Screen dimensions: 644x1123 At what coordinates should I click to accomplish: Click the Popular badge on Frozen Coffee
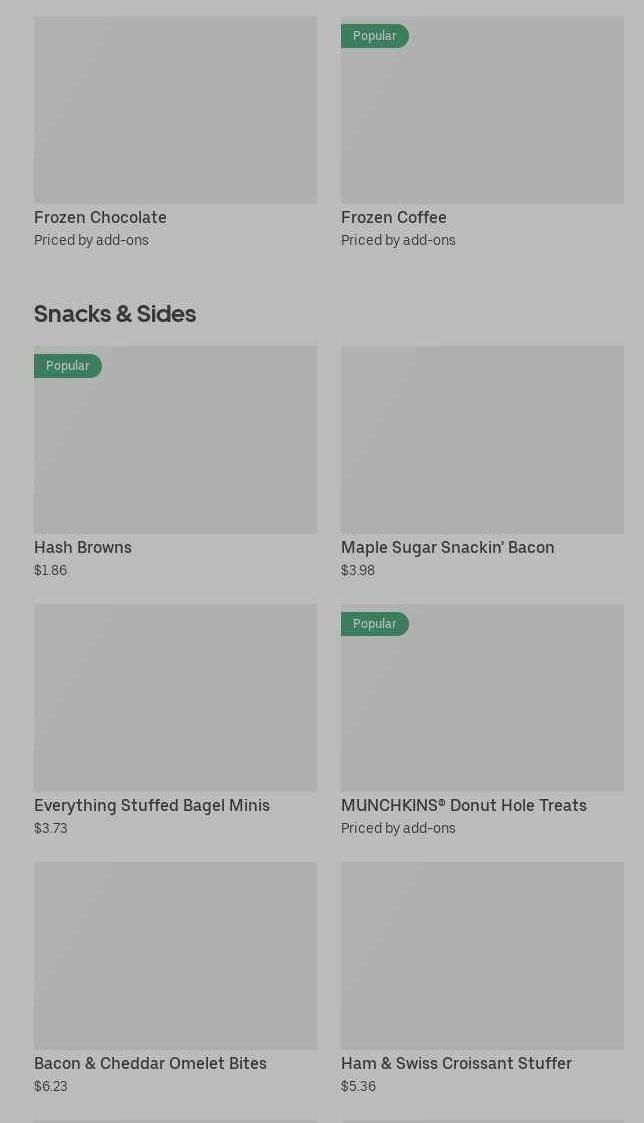pyautogui.click(x=375, y=36)
